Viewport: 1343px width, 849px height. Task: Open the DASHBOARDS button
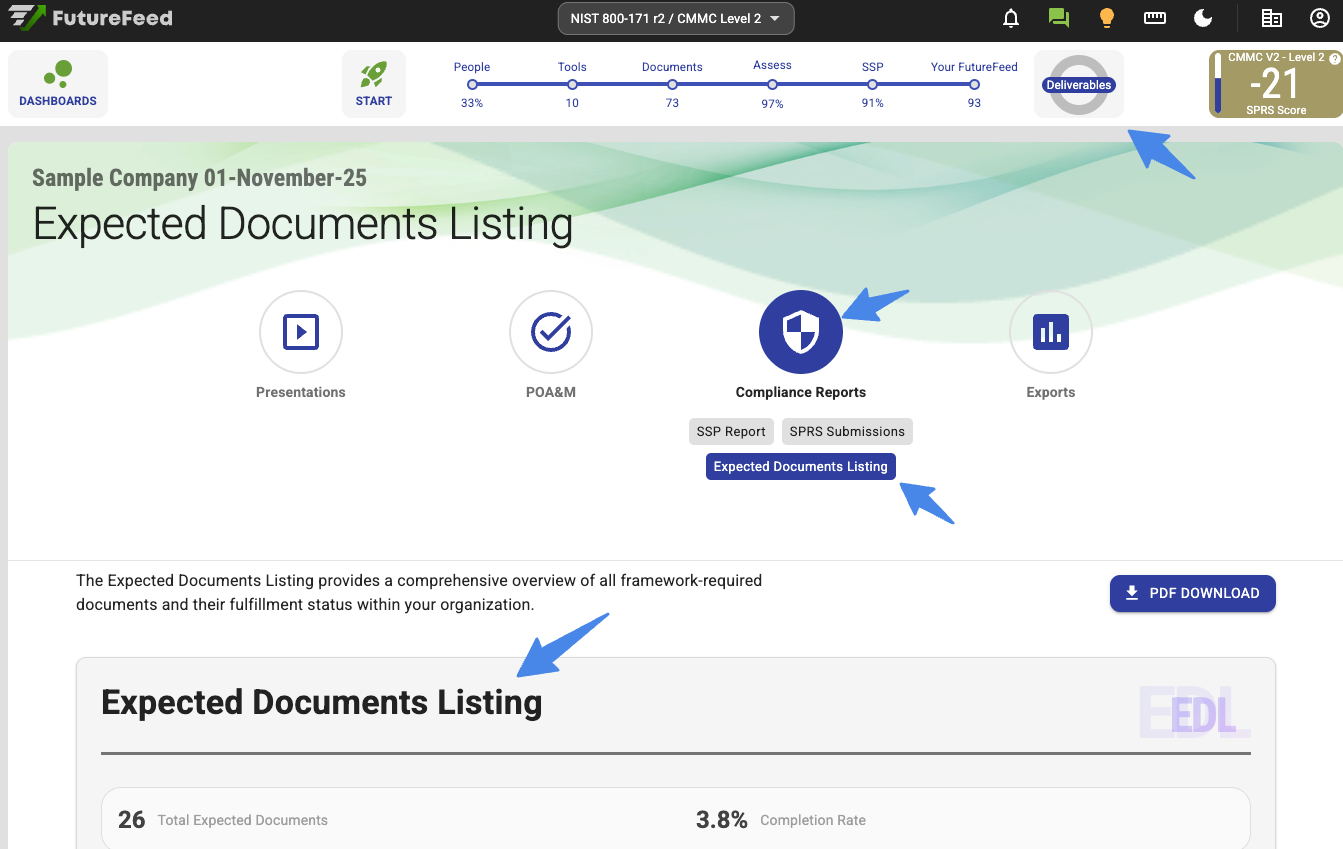pos(57,84)
